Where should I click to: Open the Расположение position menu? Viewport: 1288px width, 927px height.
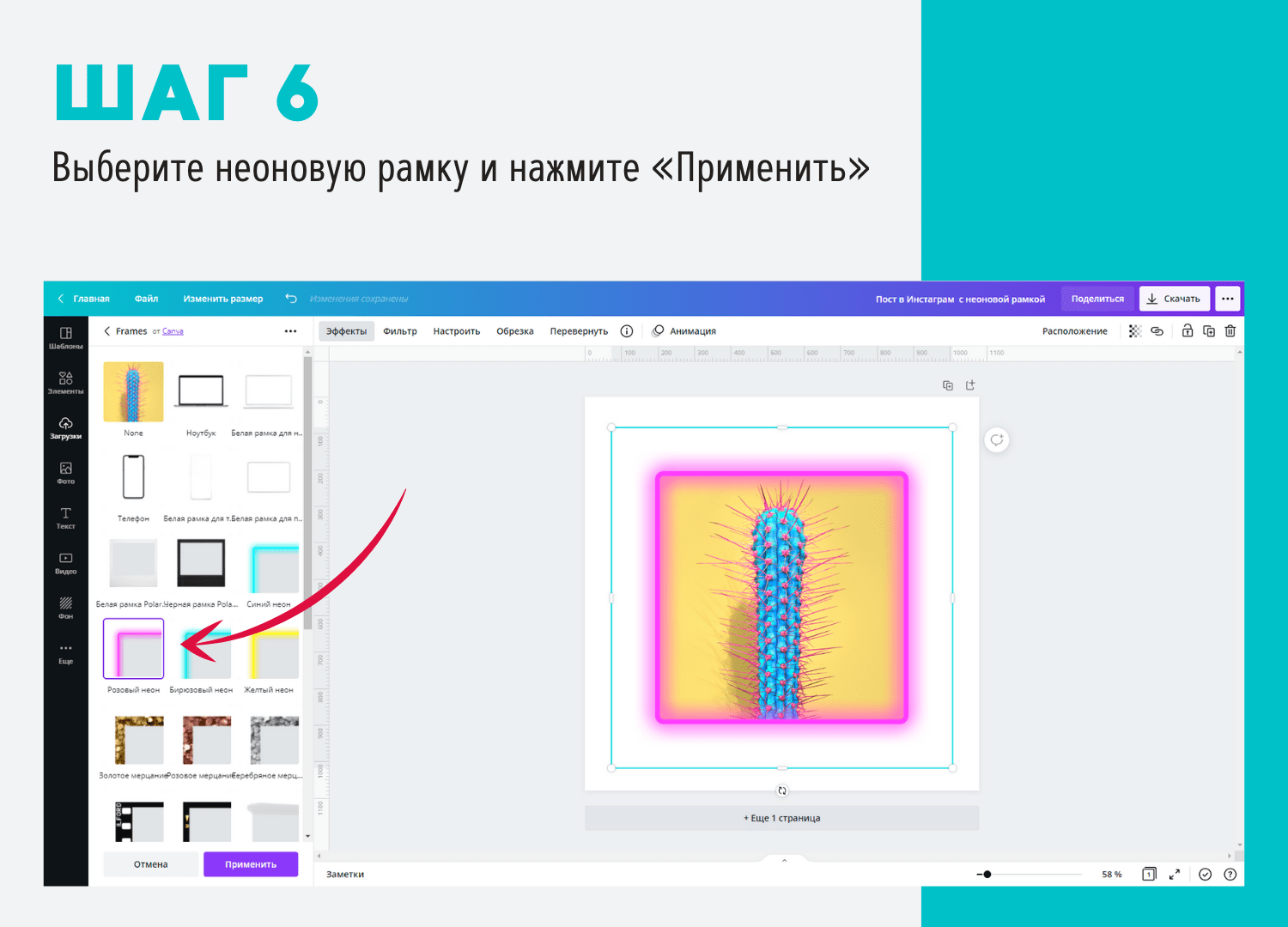click(x=1074, y=331)
